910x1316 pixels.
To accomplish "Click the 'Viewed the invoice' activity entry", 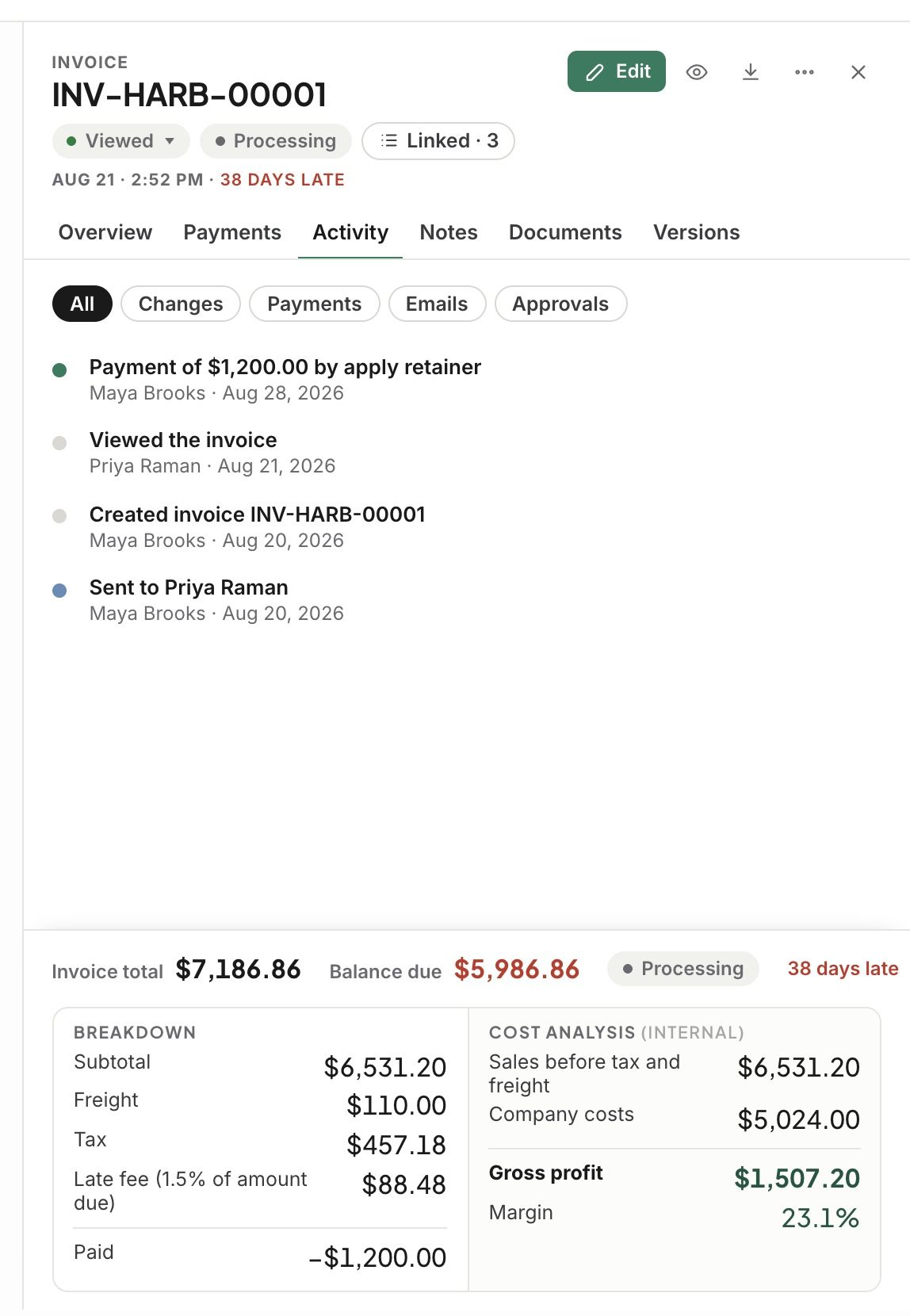I will coord(212,452).
